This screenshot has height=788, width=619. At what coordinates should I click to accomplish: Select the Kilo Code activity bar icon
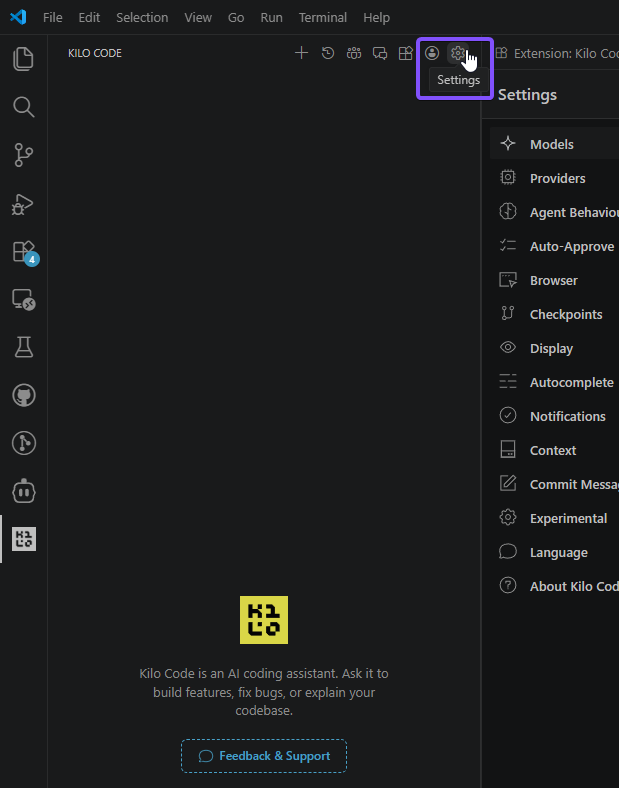[x=24, y=539]
